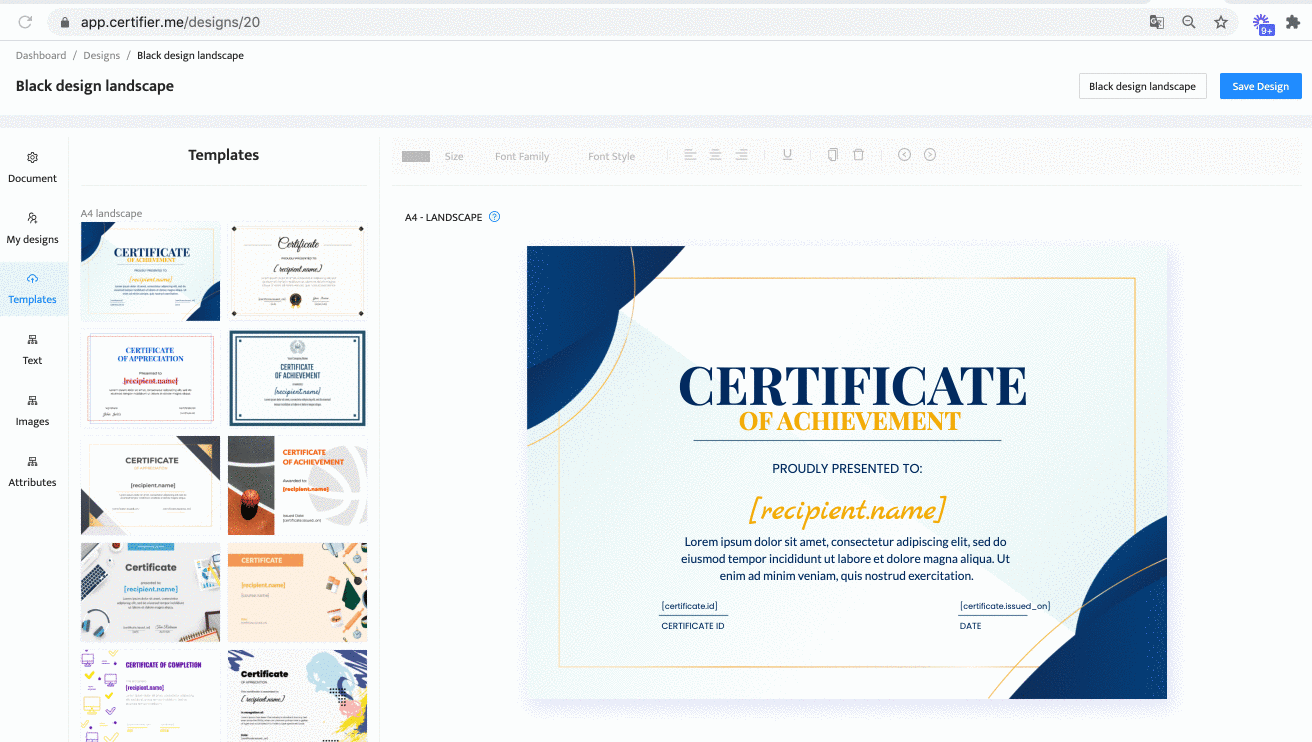Align text right with toolbar icon
Image resolution: width=1312 pixels, height=742 pixels.
tap(741, 155)
